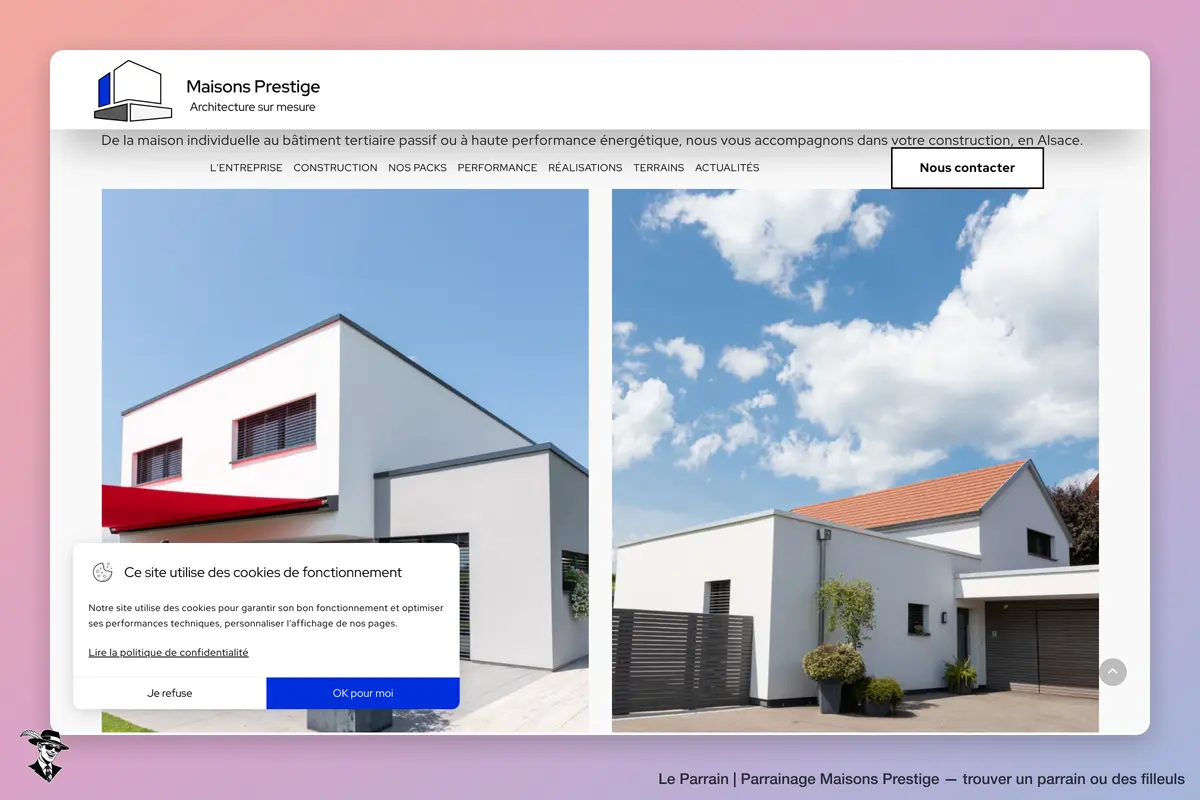Viewport: 1200px width, 800px height.
Task: Click the cookie banner heading text
Action: point(263,573)
